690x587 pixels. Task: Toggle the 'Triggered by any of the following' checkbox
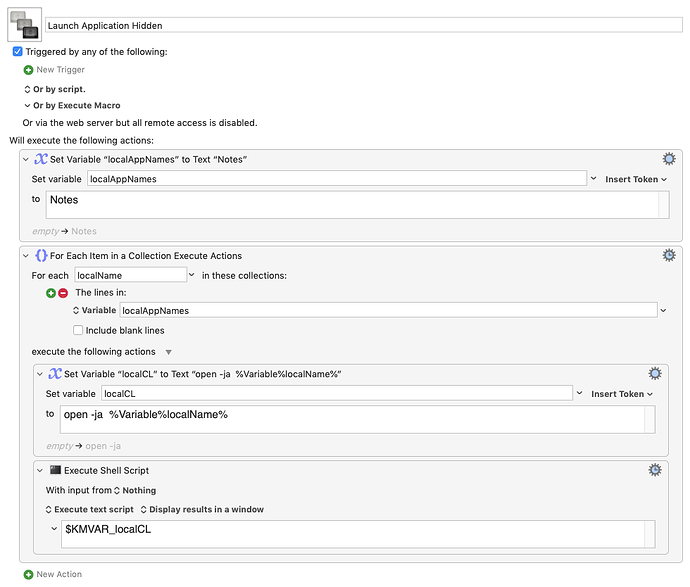(18, 51)
